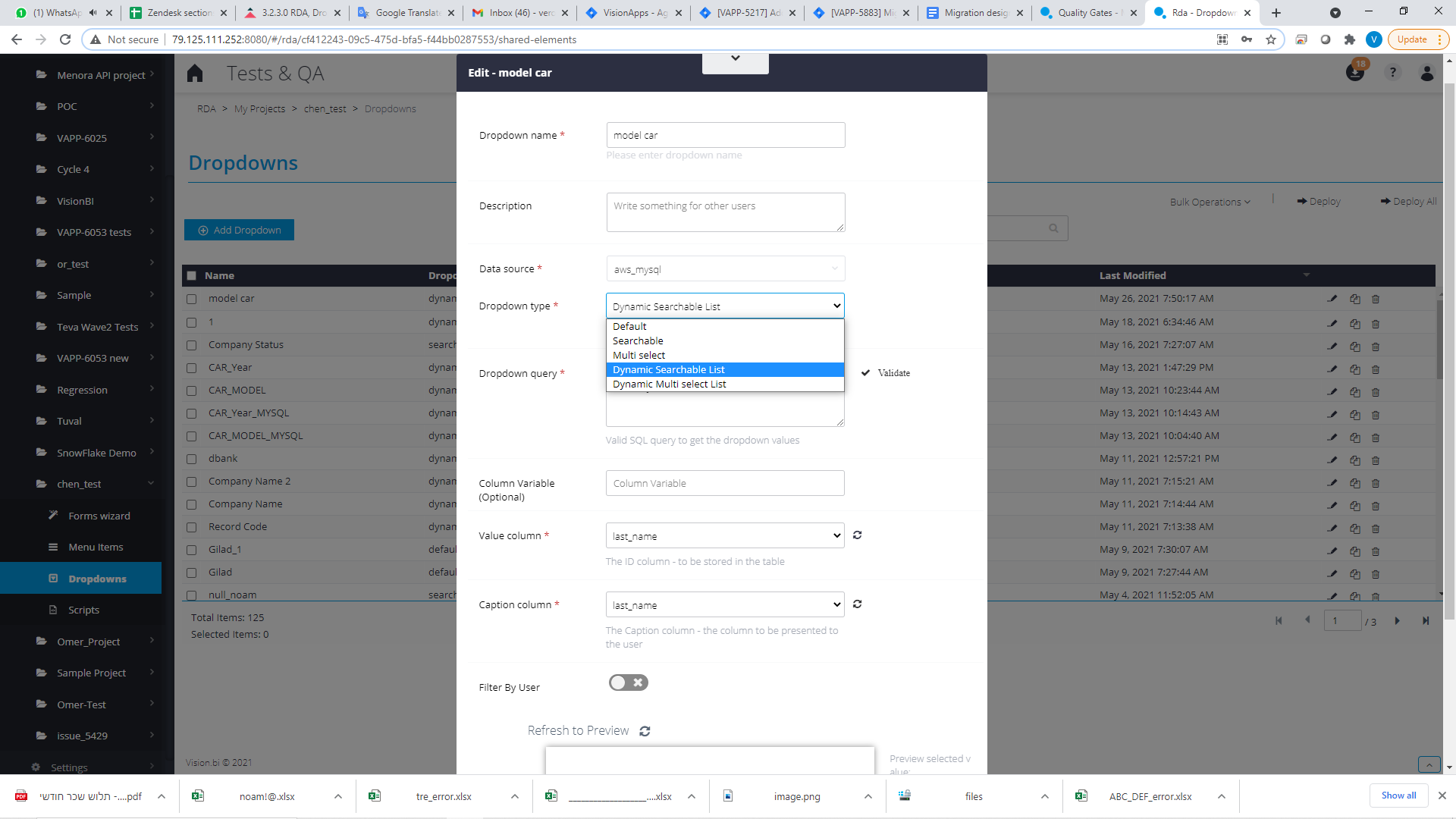The width and height of the screenshot is (1456, 819).
Task: Click the copy icon for Company Name row
Action: (1355, 506)
